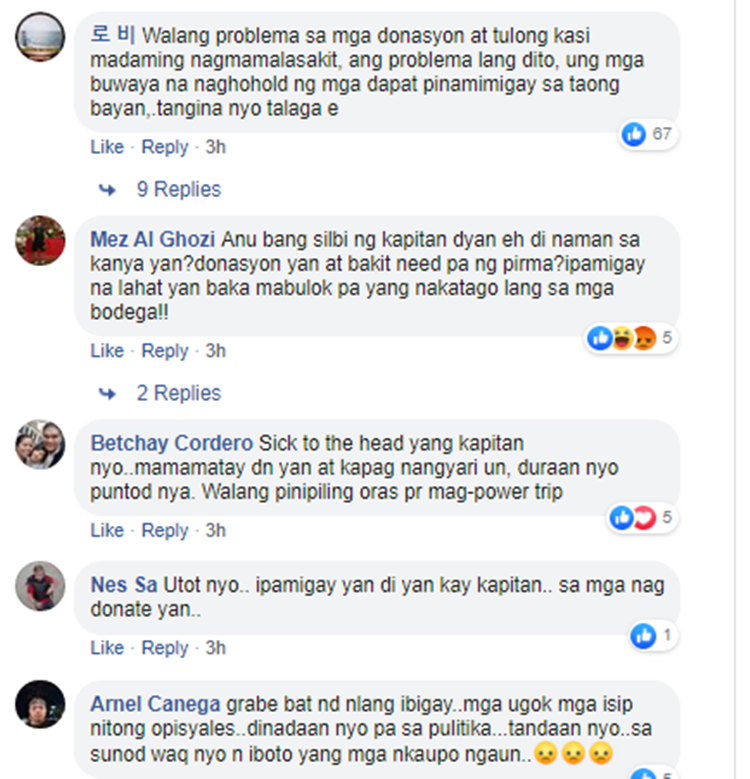Like the first comment about donasyon
Viewport: 750px width, 779px height.
[x=107, y=147]
